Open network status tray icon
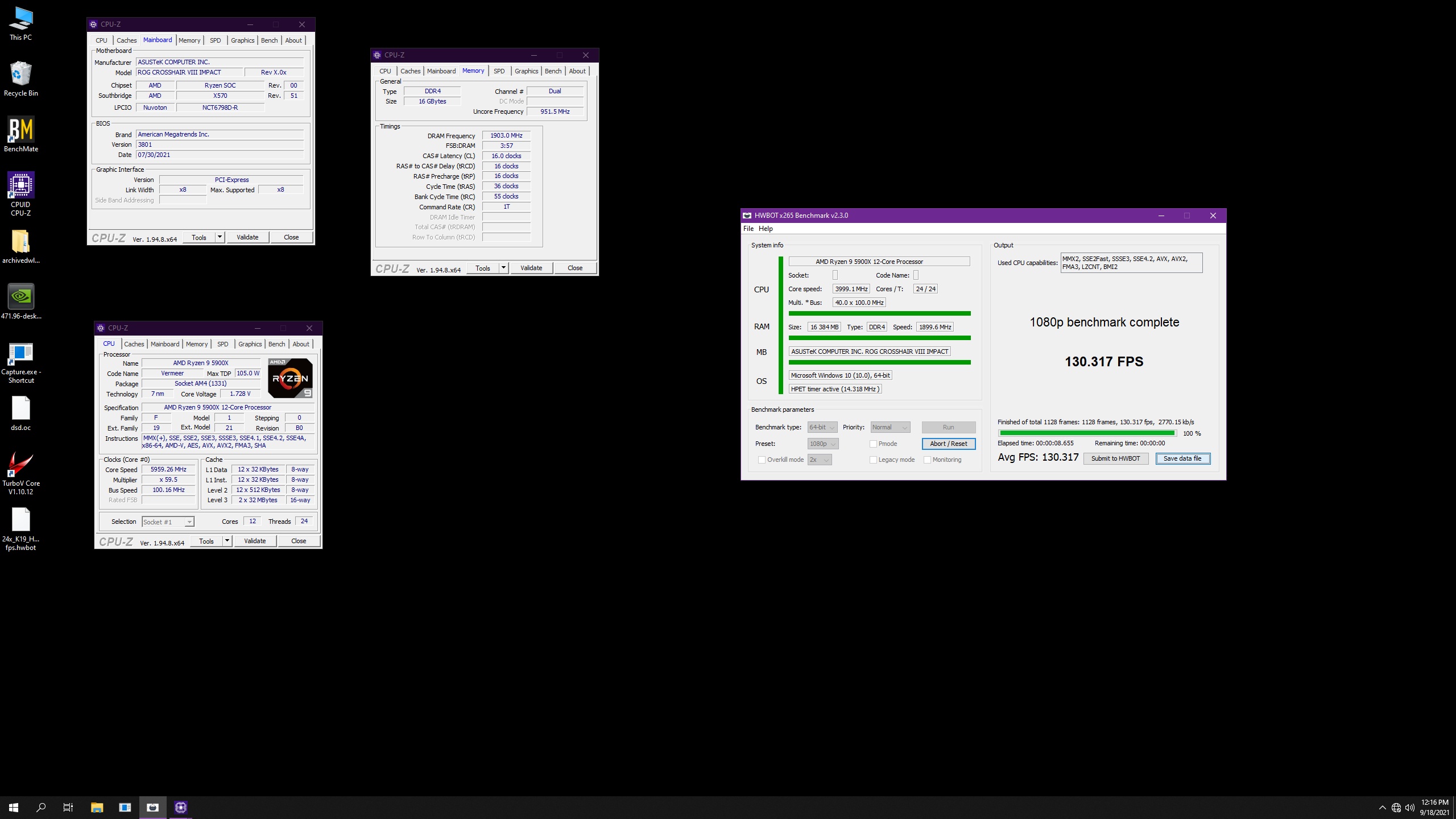Image resolution: width=1456 pixels, height=819 pixels. [1396, 808]
